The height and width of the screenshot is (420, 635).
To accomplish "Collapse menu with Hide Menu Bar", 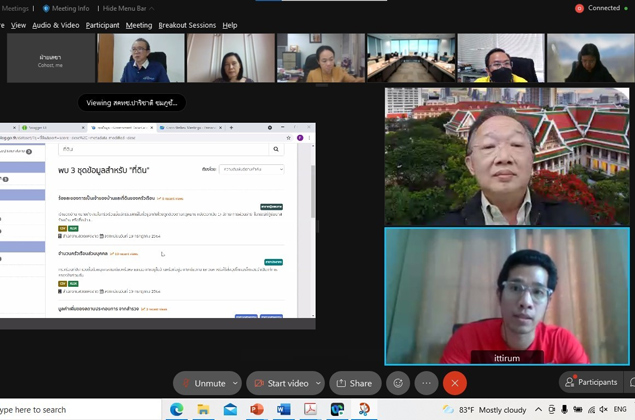I will click(x=128, y=9).
